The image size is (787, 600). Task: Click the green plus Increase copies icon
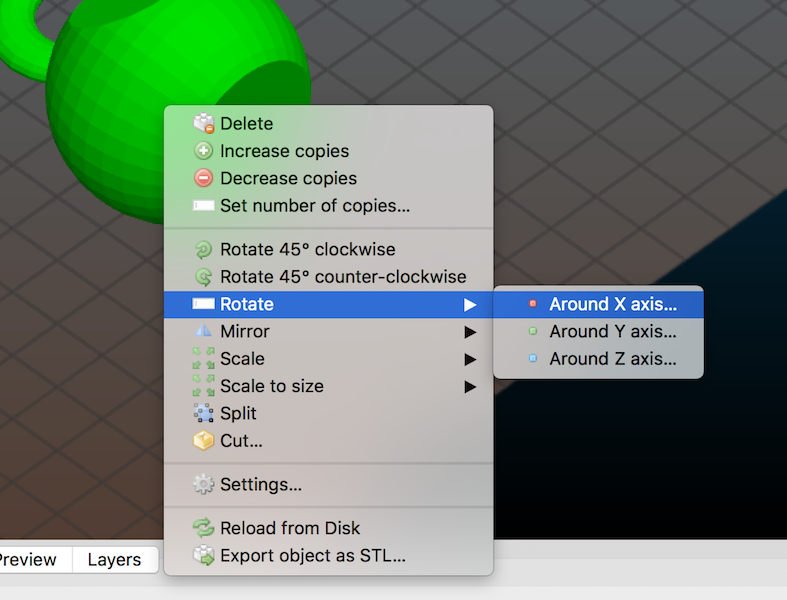pyautogui.click(x=203, y=151)
